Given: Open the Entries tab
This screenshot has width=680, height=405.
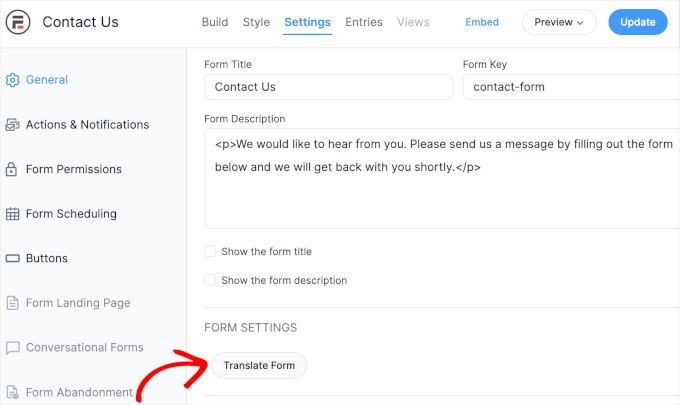Looking at the screenshot, I should (x=364, y=22).
